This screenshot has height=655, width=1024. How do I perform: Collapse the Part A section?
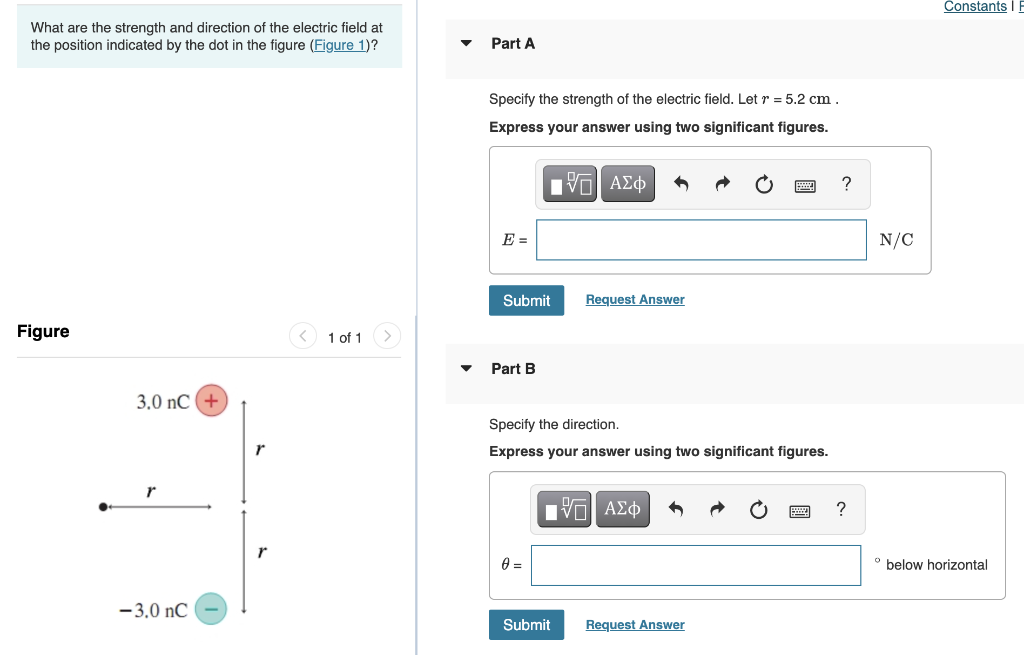click(466, 43)
